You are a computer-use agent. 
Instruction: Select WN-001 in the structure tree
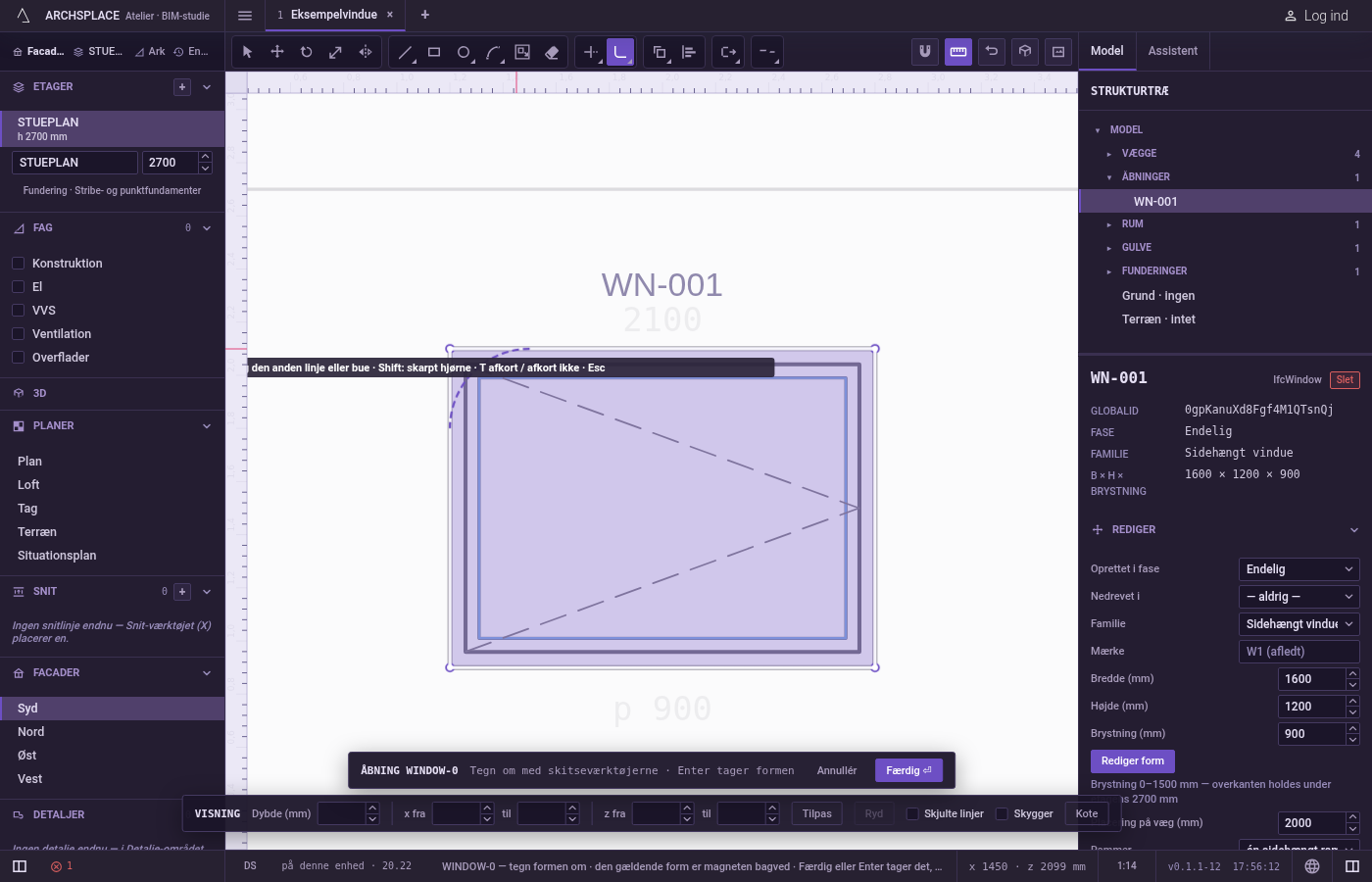(x=1225, y=201)
